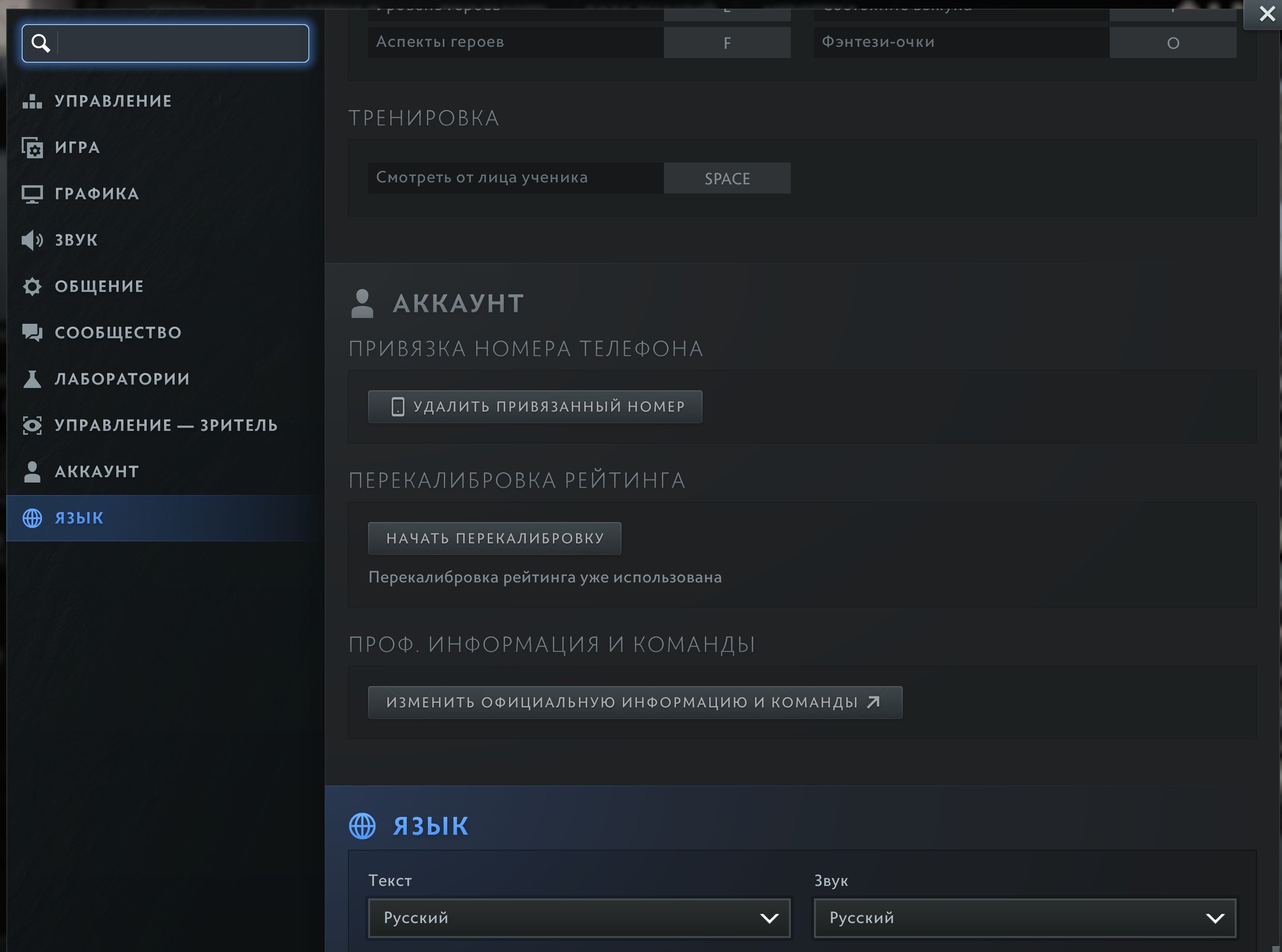Click the Графика monitor icon

32,194
